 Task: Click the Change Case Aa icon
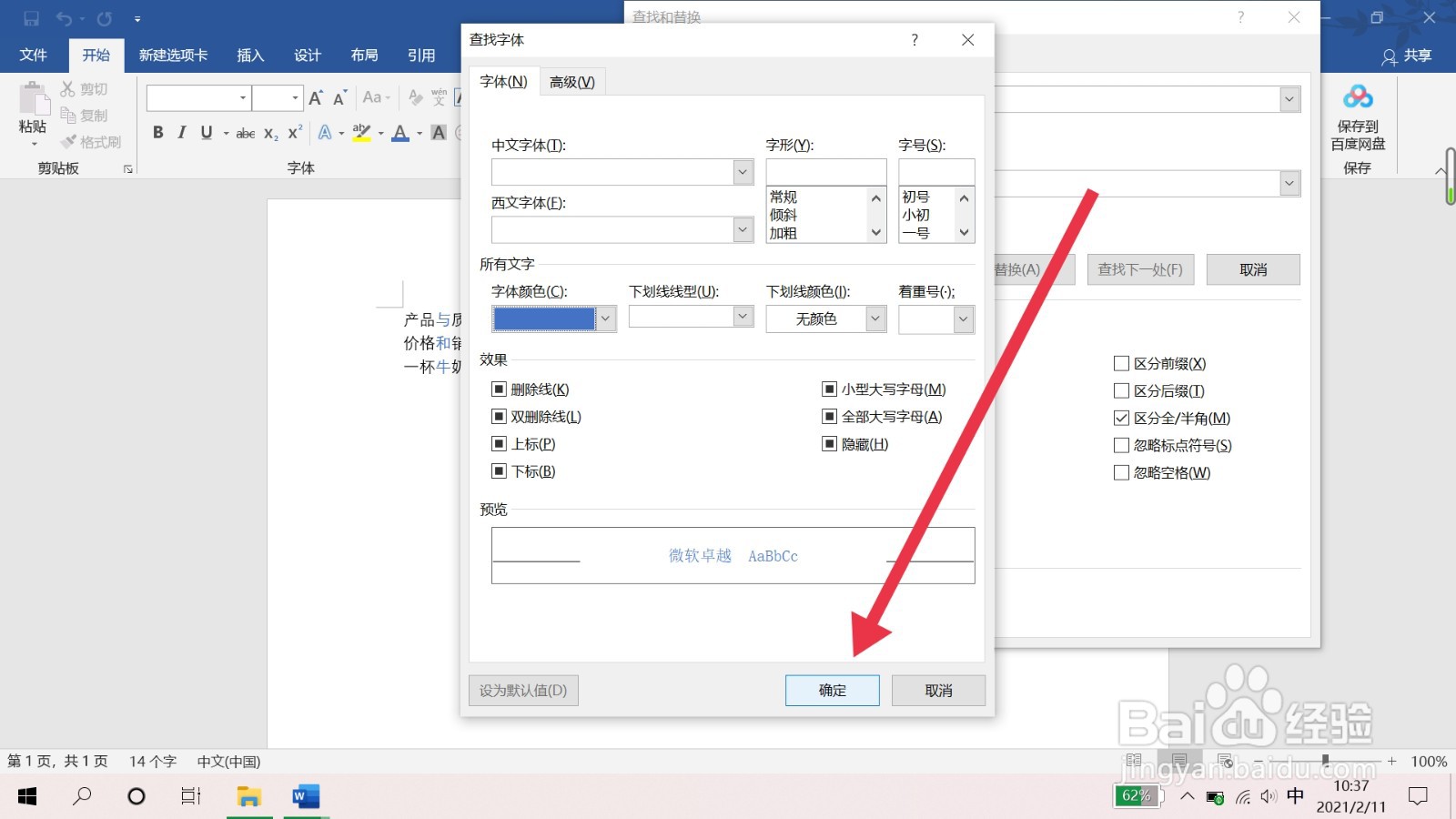point(376,97)
